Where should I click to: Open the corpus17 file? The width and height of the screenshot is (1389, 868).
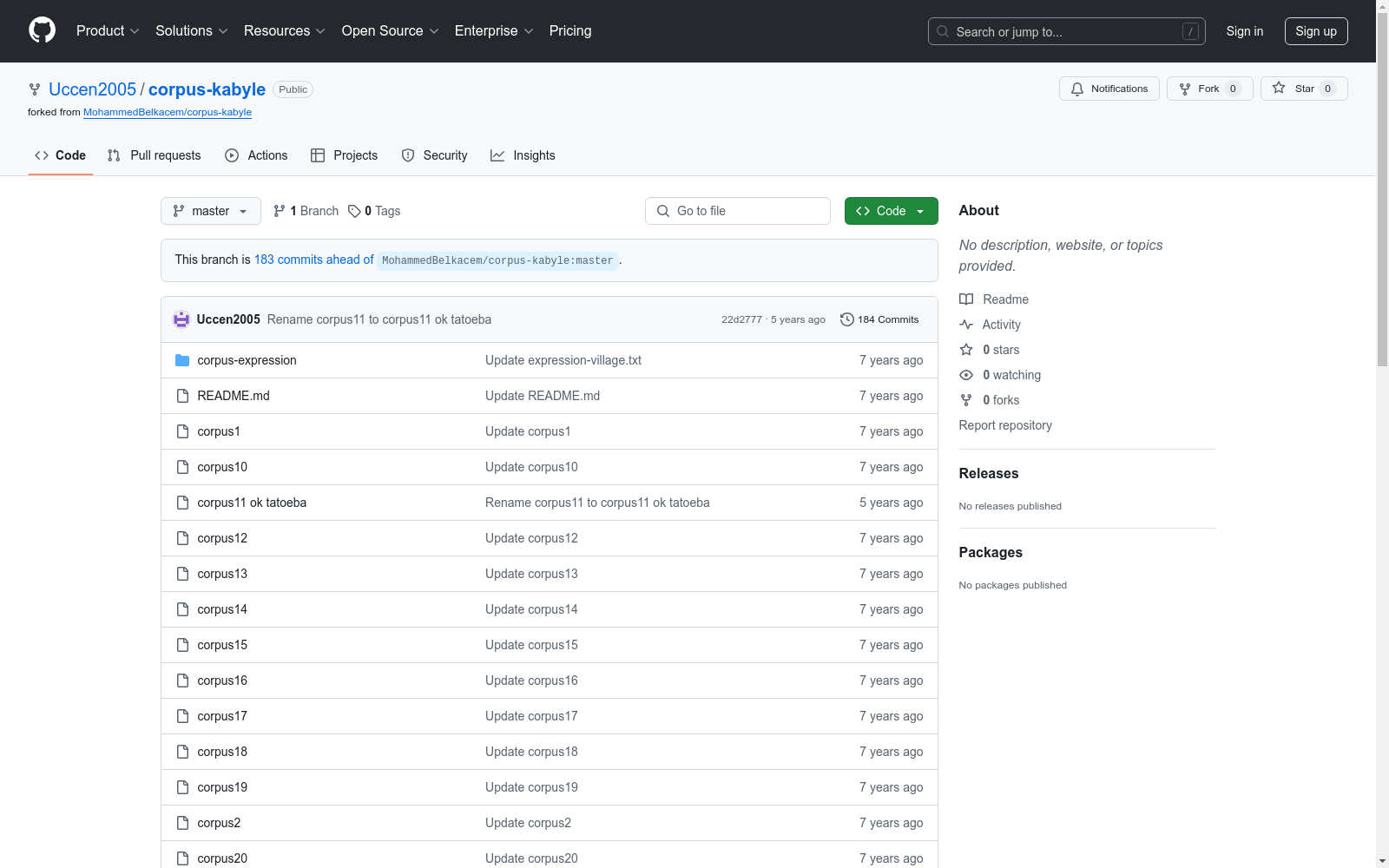[222, 716]
